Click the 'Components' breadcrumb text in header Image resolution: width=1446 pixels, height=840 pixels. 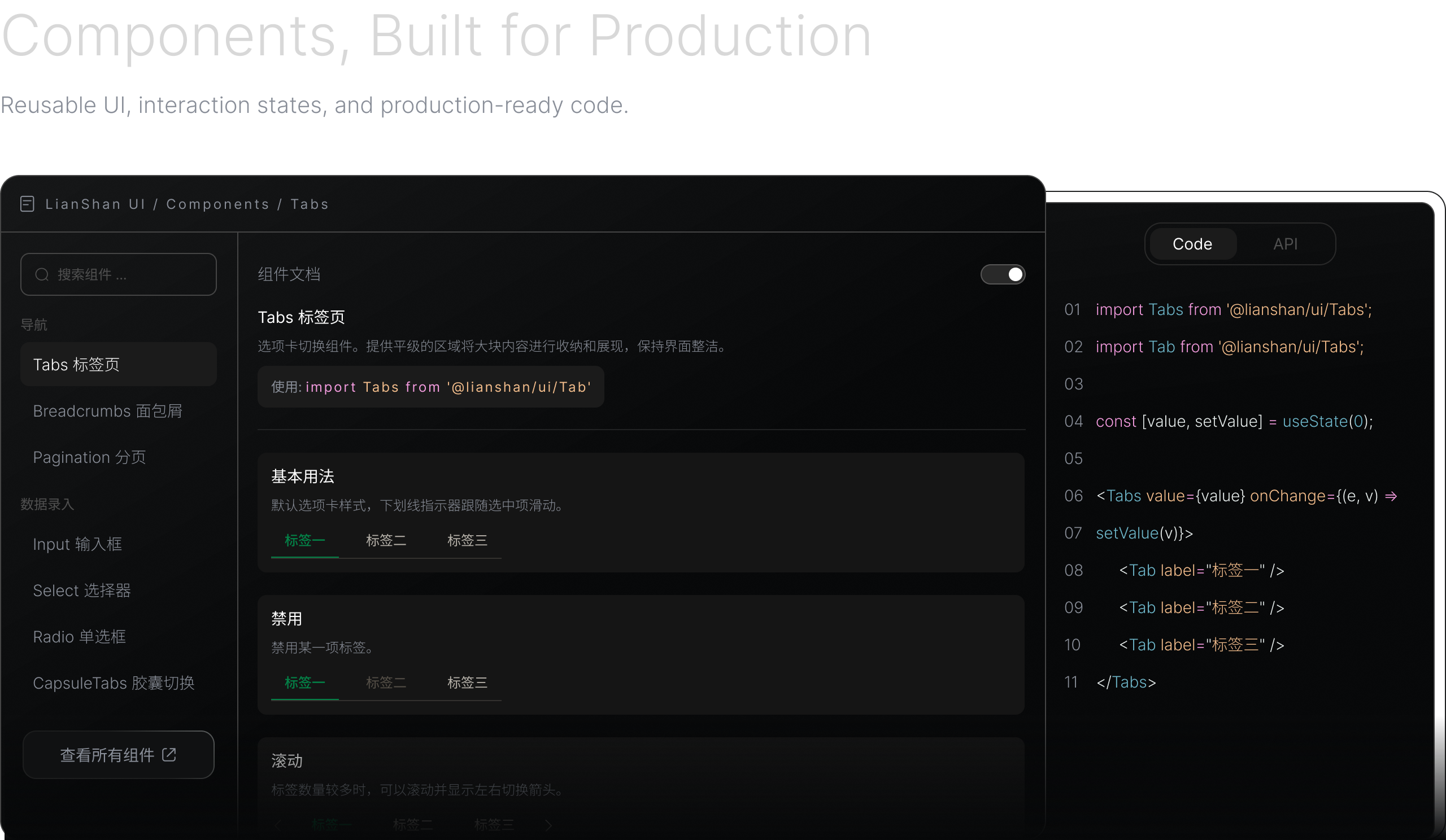click(x=217, y=204)
